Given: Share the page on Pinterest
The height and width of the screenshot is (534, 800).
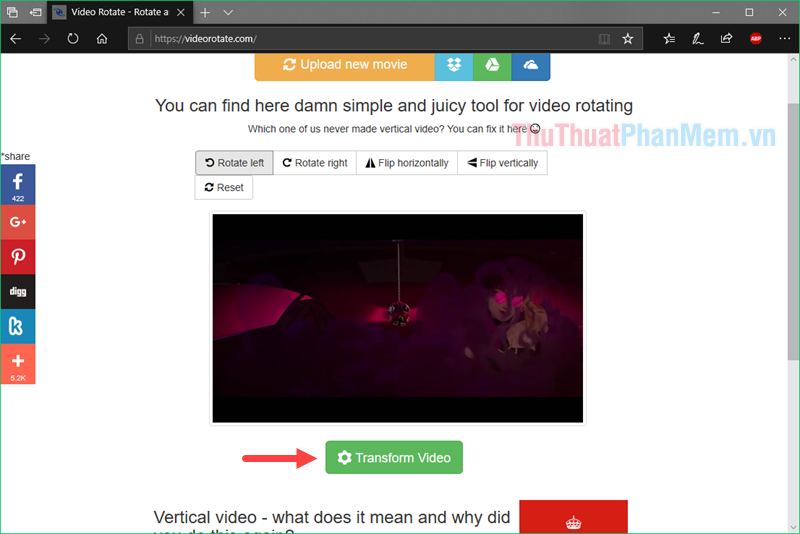Looking at the screenshot, I should (x=18, y=257).
